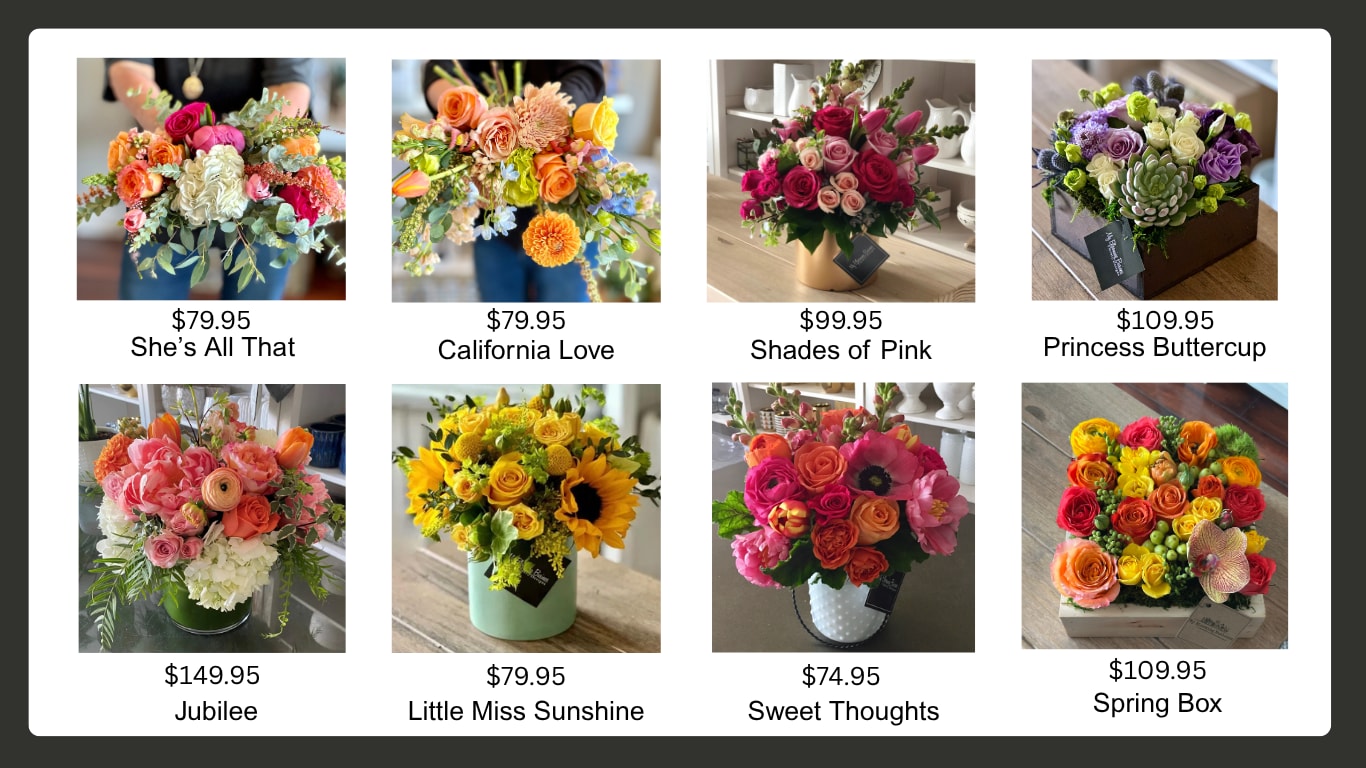Click the Little Miss Sunshine name
The image size is (1366, 768).
pyautogui.click(x=526, y=711)
